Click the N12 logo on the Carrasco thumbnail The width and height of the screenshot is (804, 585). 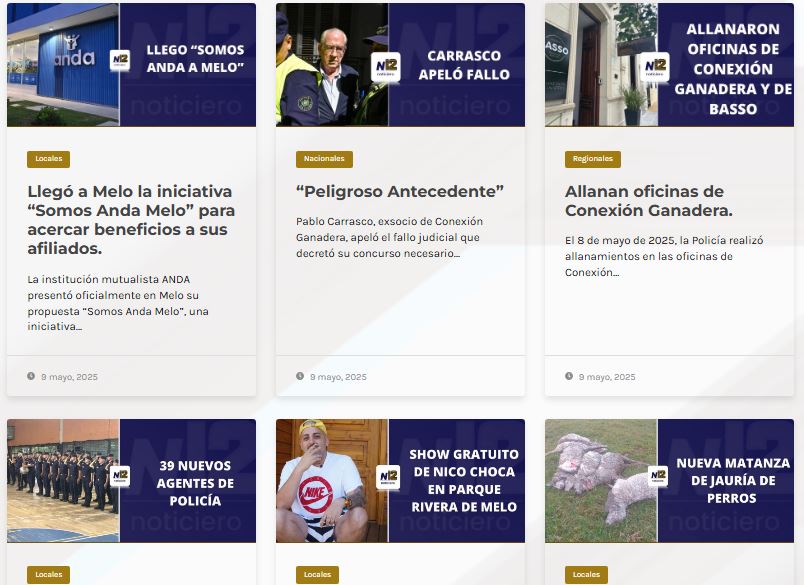pyautogui.click(x=386, y=67)
